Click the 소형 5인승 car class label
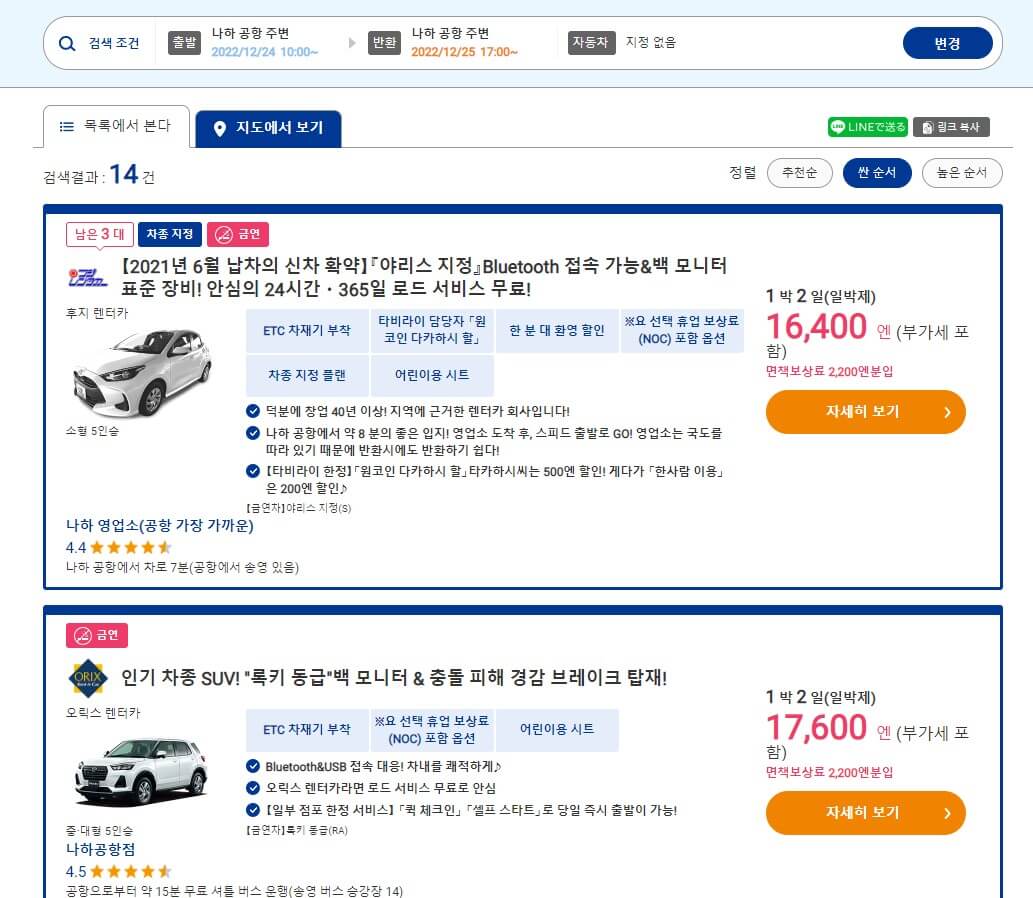The image size is (1033, 898). pos(92,431)
